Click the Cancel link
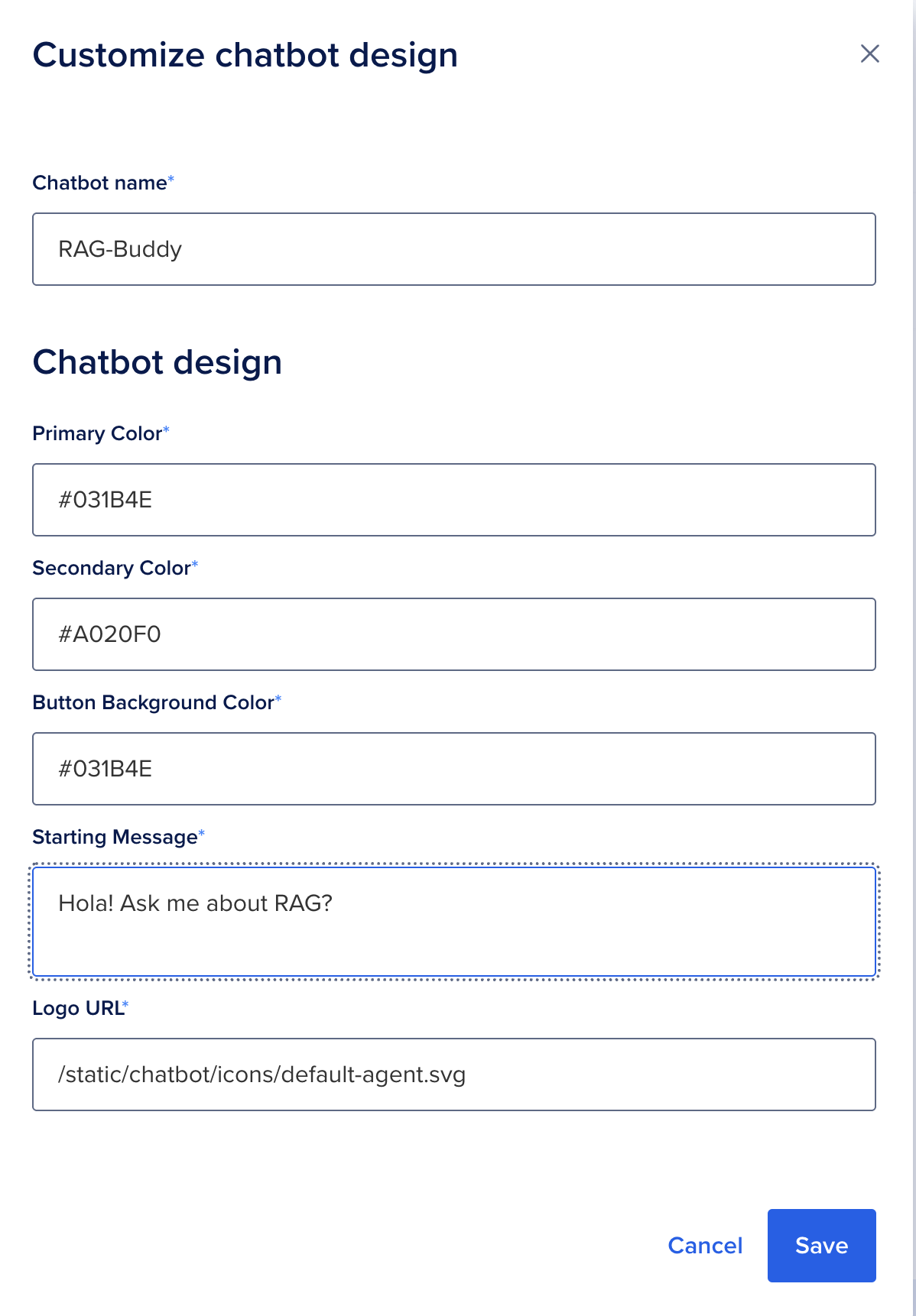916x1316 pixels. pyautogui.click(x=705, y=1246)
